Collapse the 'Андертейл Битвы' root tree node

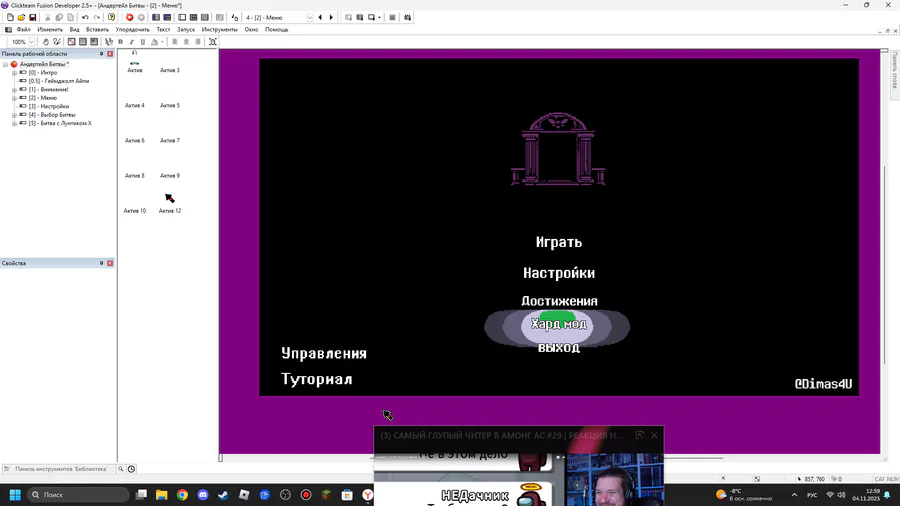(x=6, y=64)
